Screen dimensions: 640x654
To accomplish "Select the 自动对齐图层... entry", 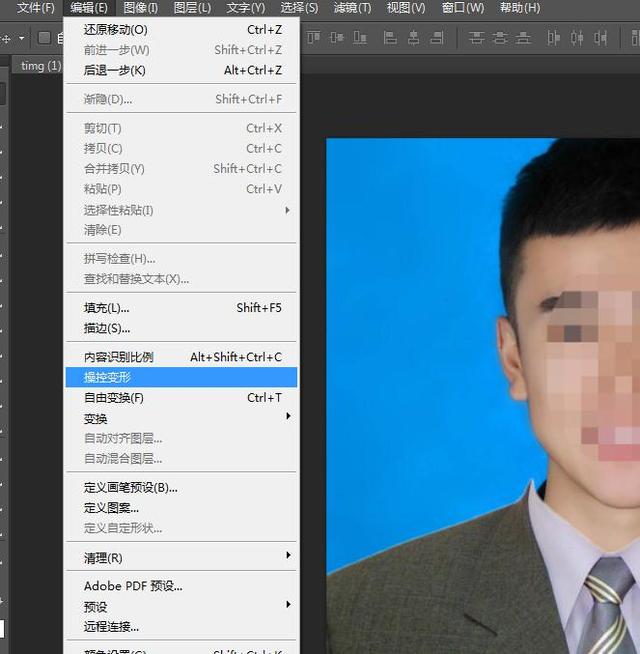I will (x=181, y=438).
